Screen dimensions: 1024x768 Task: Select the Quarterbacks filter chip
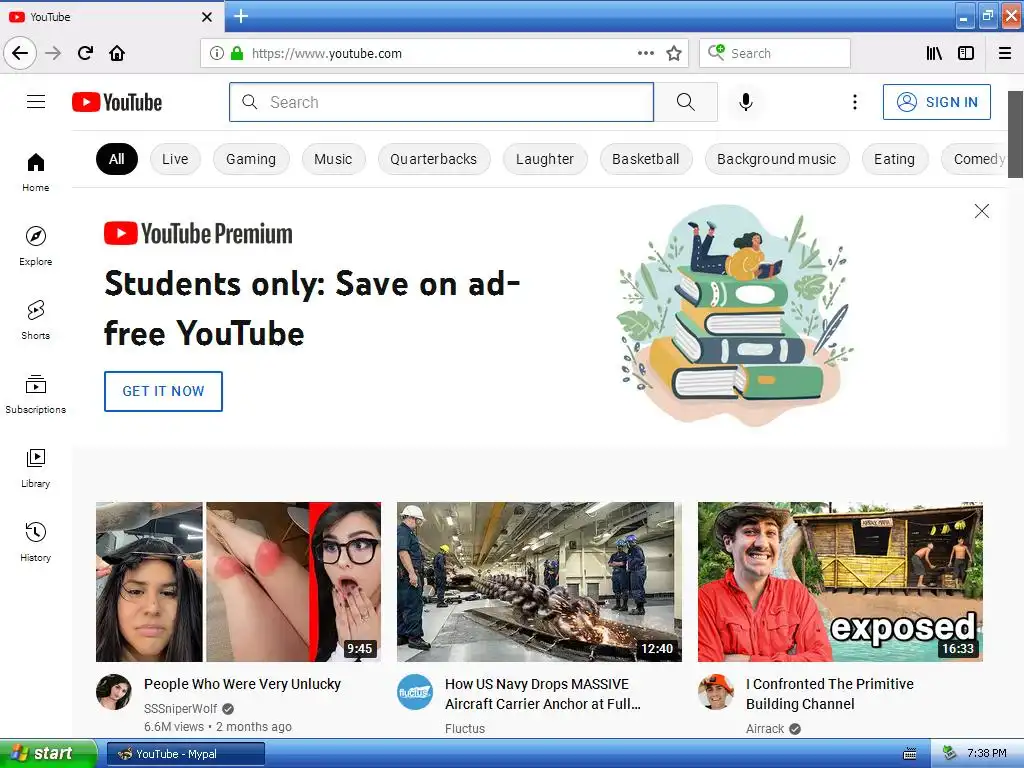coord(434,159)
